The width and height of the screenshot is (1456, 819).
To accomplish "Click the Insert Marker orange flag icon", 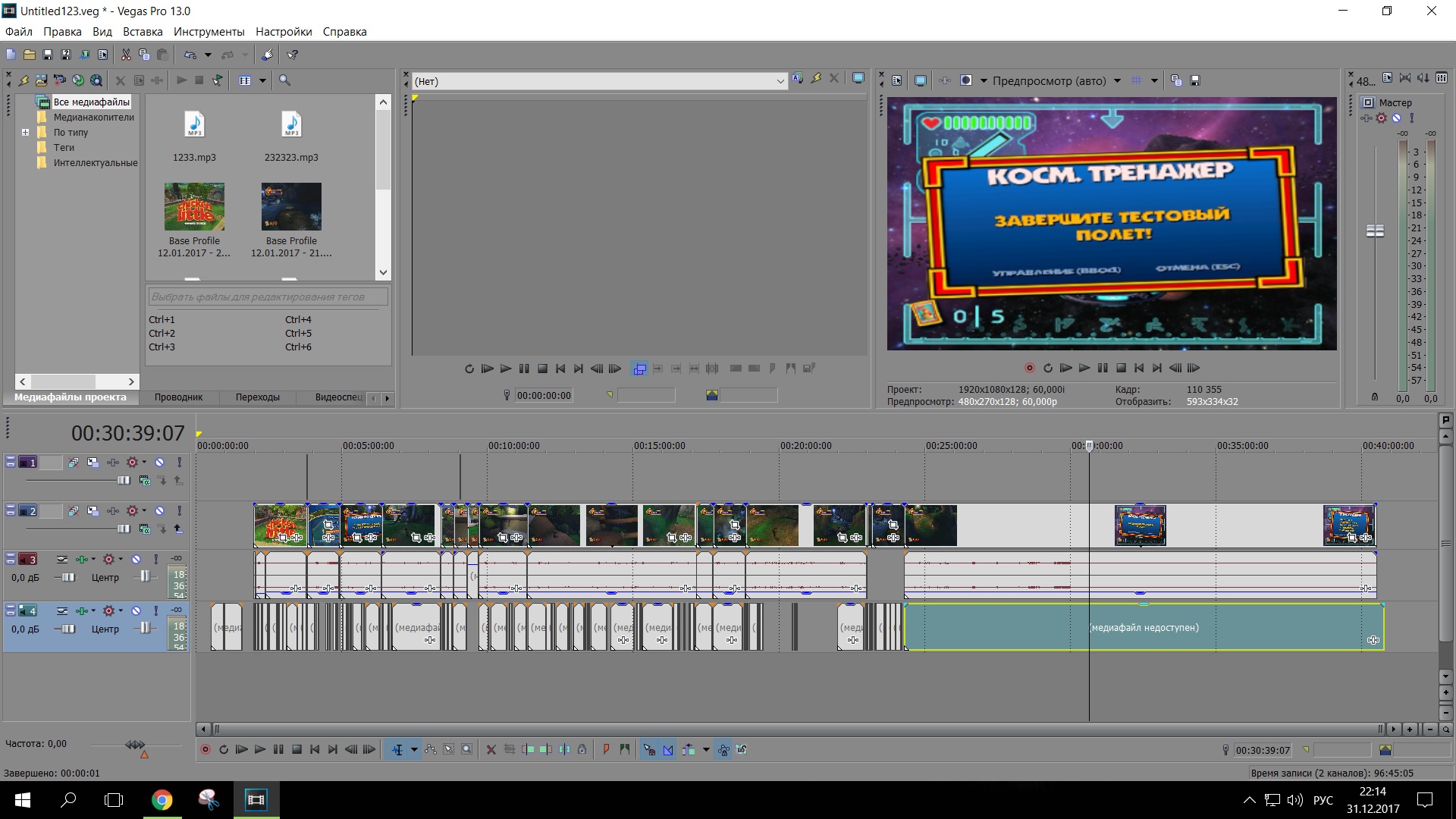I will pyautogui.click(x=606, y=749).
